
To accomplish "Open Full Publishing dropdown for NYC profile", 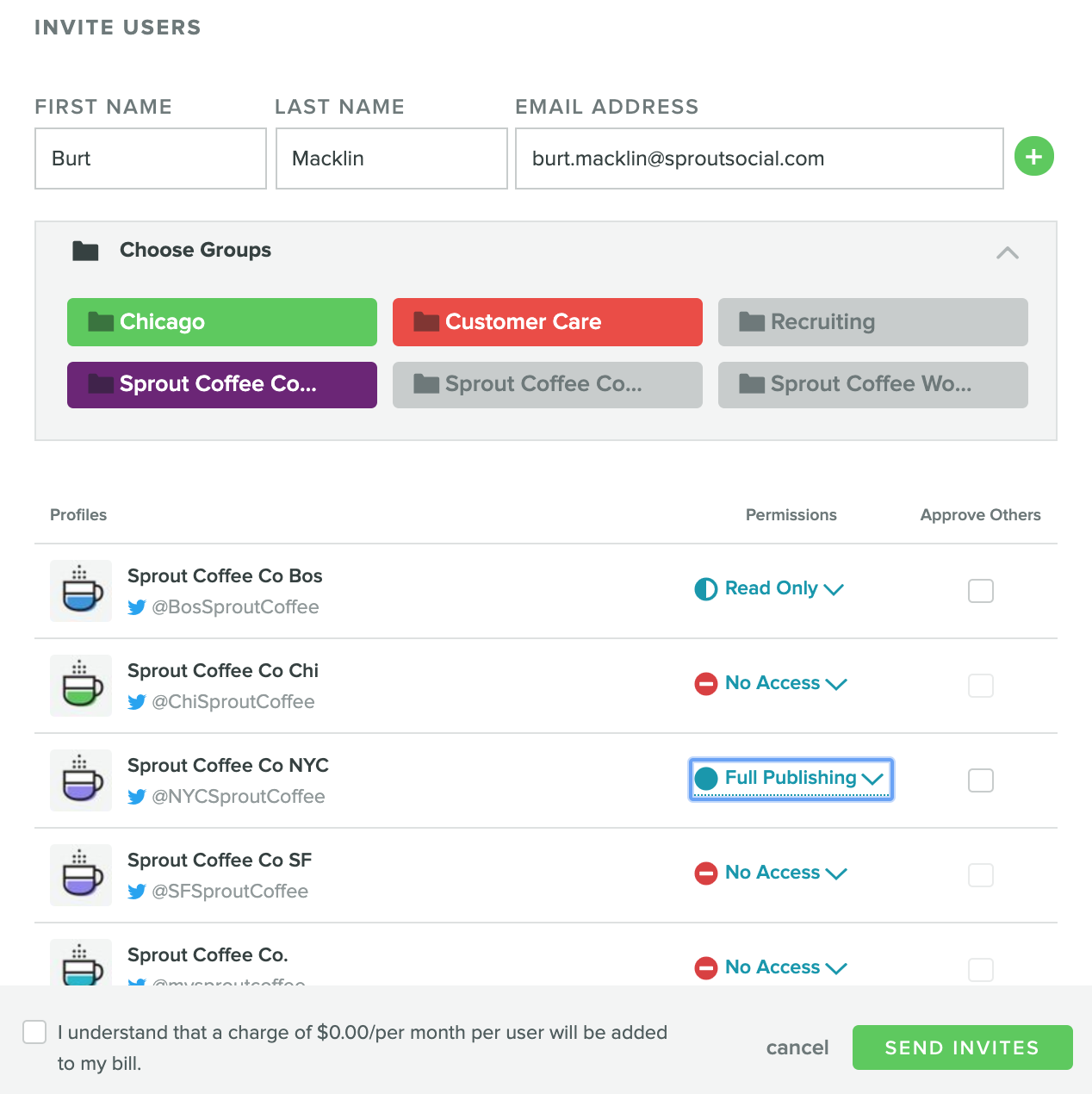I will 791,779.
